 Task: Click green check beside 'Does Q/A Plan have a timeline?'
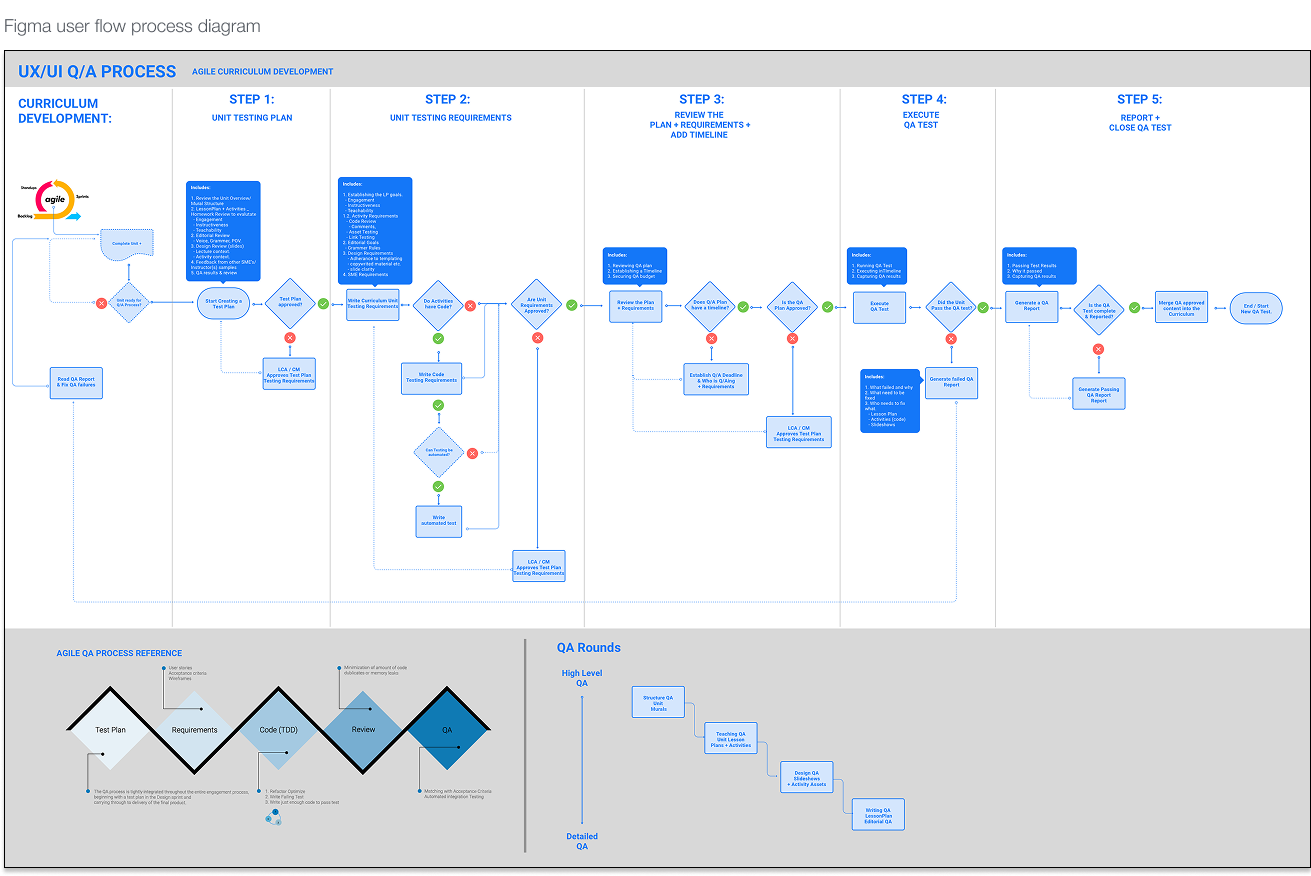743,306
